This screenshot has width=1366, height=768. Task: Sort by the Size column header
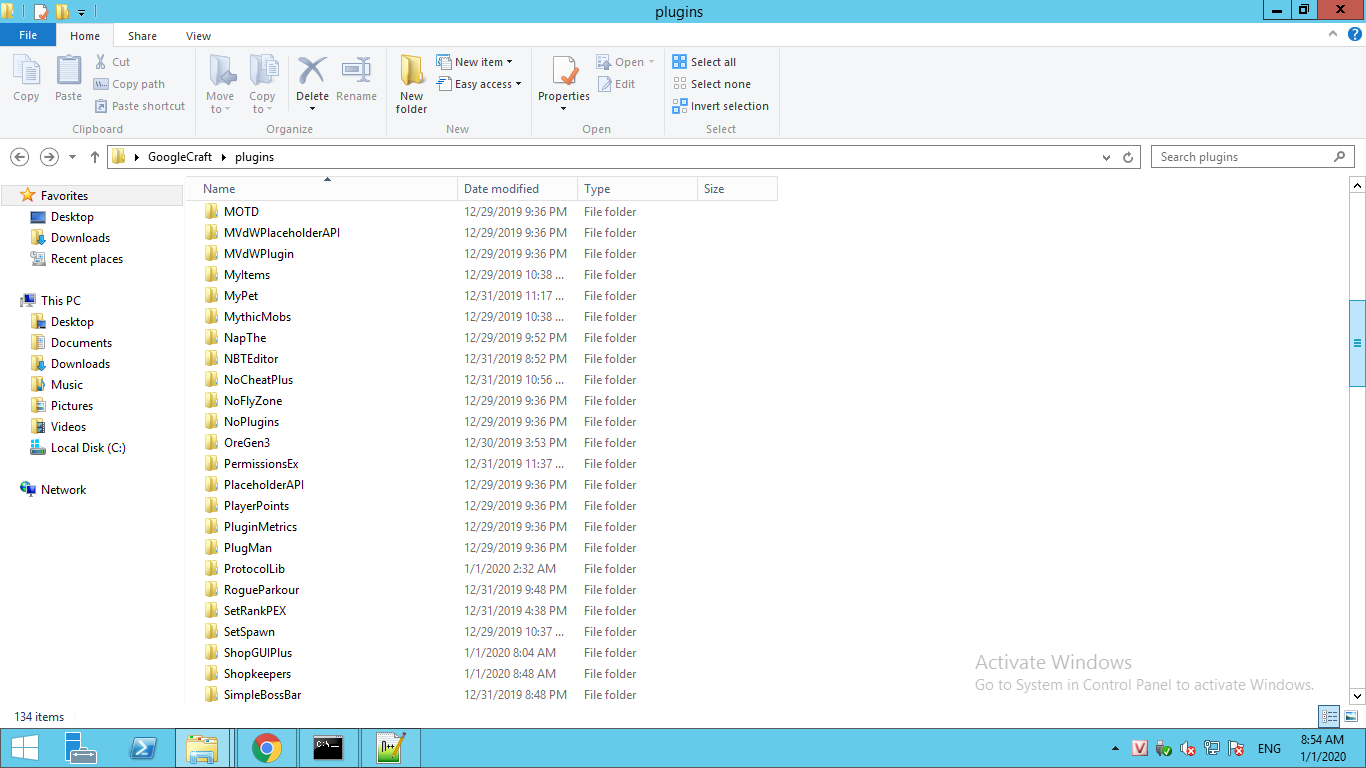737,188
